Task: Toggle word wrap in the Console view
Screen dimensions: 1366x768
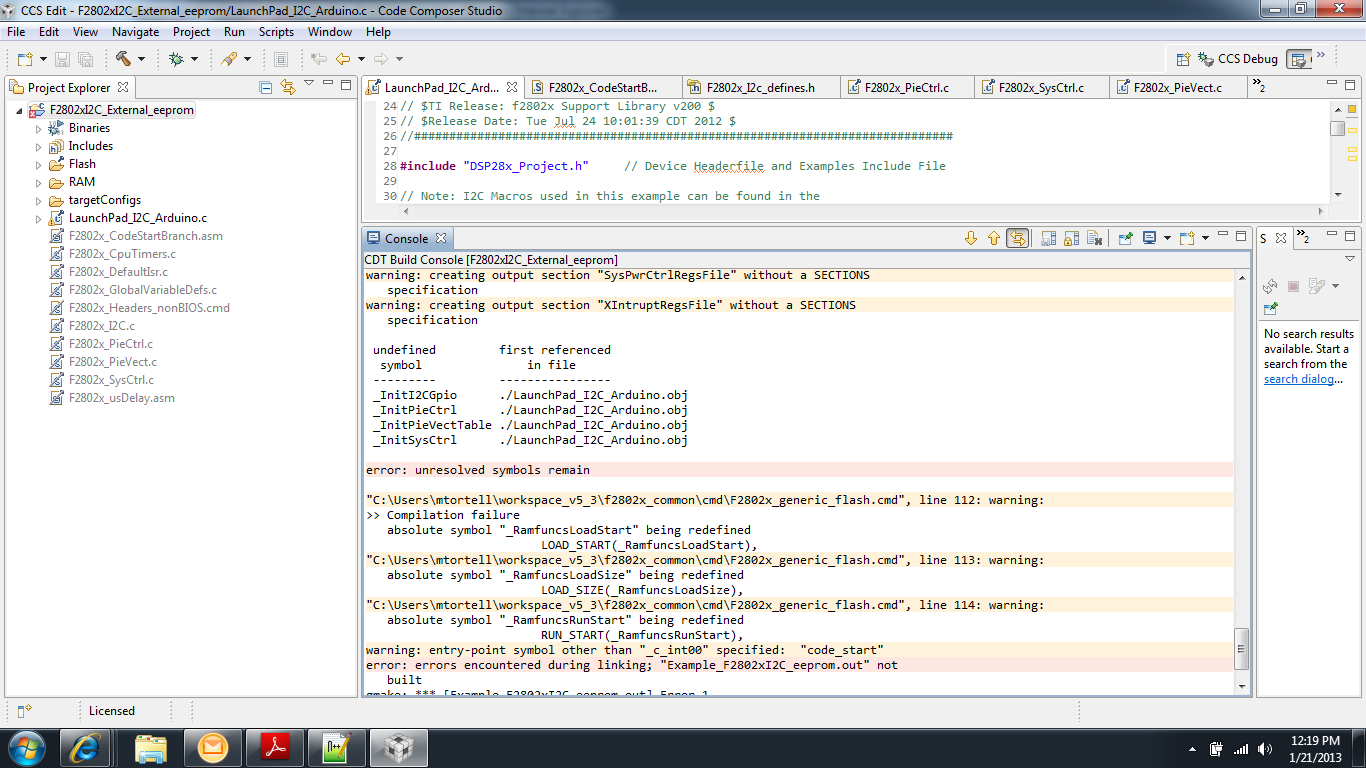Action: click(1017, 238)
